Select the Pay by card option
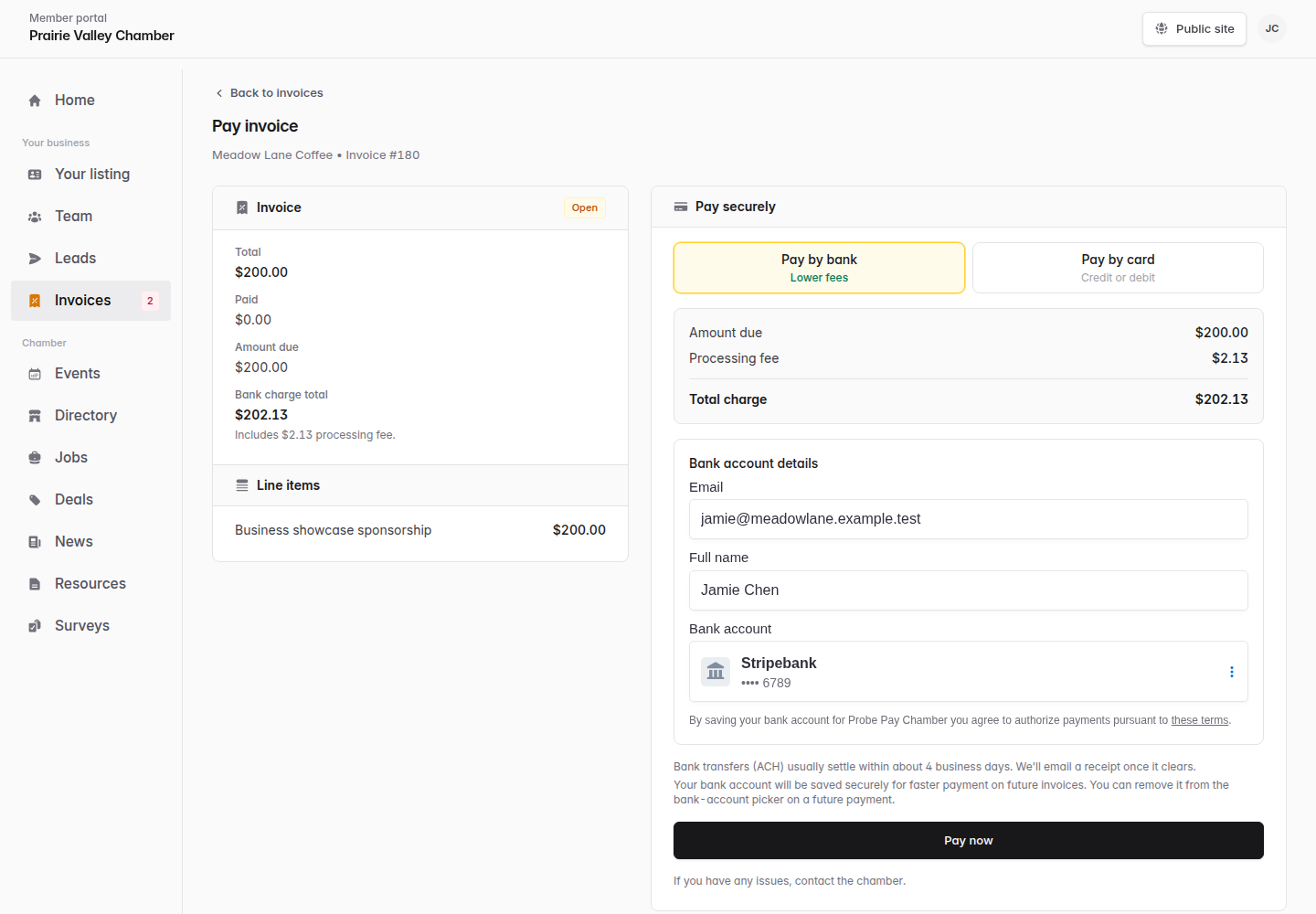The height and width of the screenshot is (914, 1316). coord(1118,268)
